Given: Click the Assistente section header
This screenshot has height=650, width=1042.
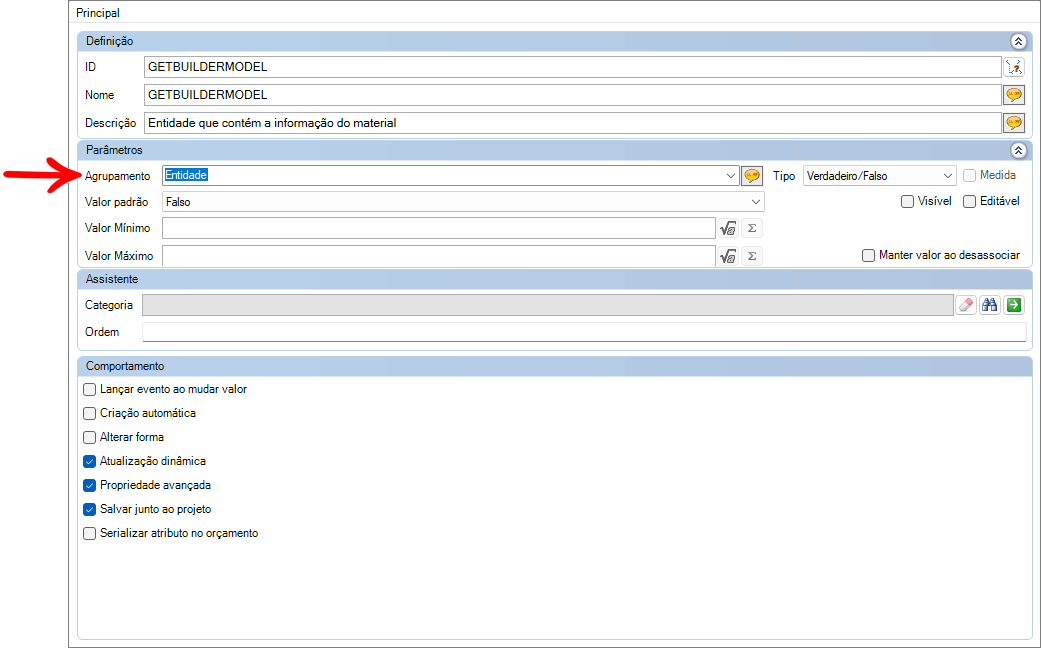Looking at the screenshot, I should (x=555, y=279).
